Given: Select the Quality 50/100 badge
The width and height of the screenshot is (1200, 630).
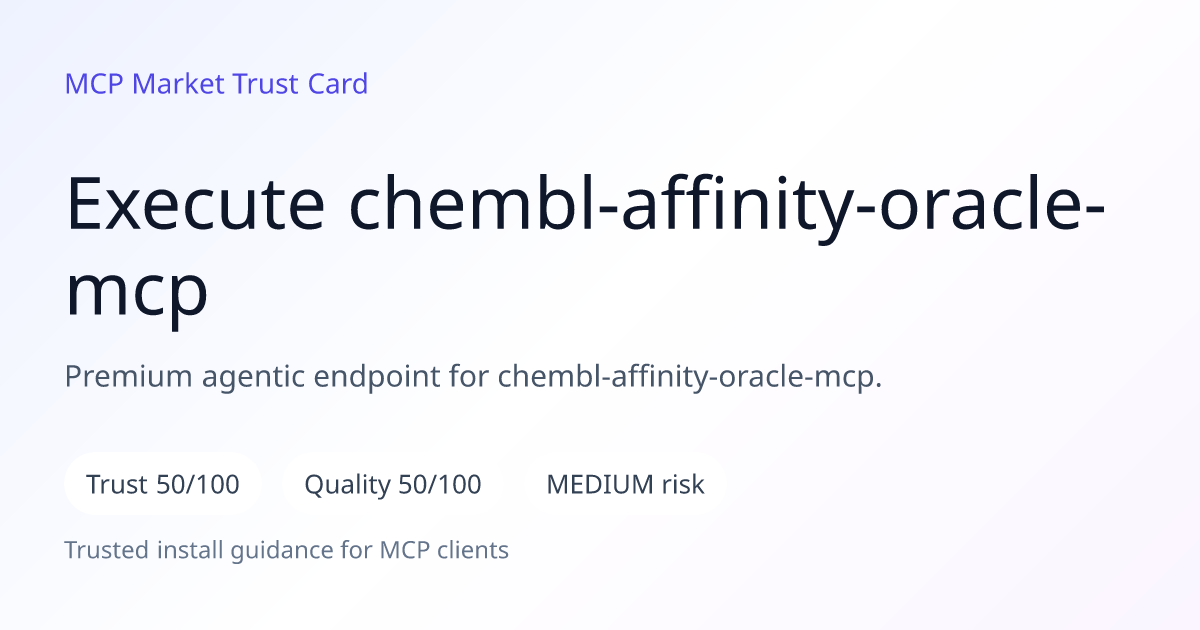Looking at the screenshot, I should pos(393,485).
